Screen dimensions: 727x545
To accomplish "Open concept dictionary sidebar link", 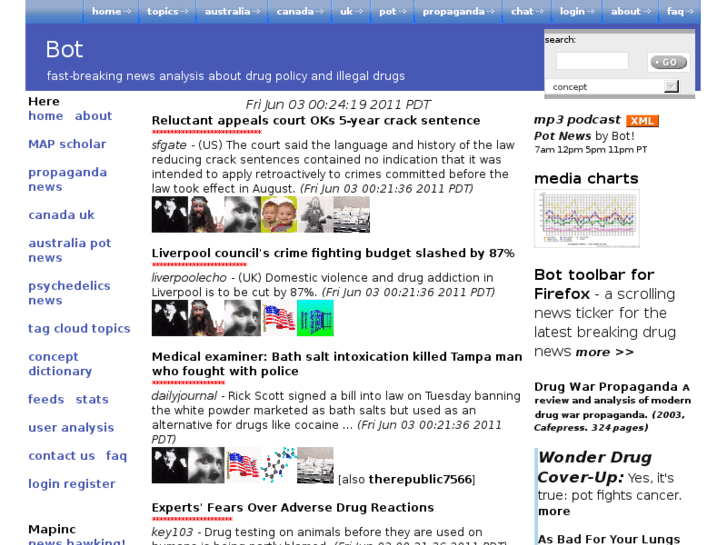I will point(60,364).
